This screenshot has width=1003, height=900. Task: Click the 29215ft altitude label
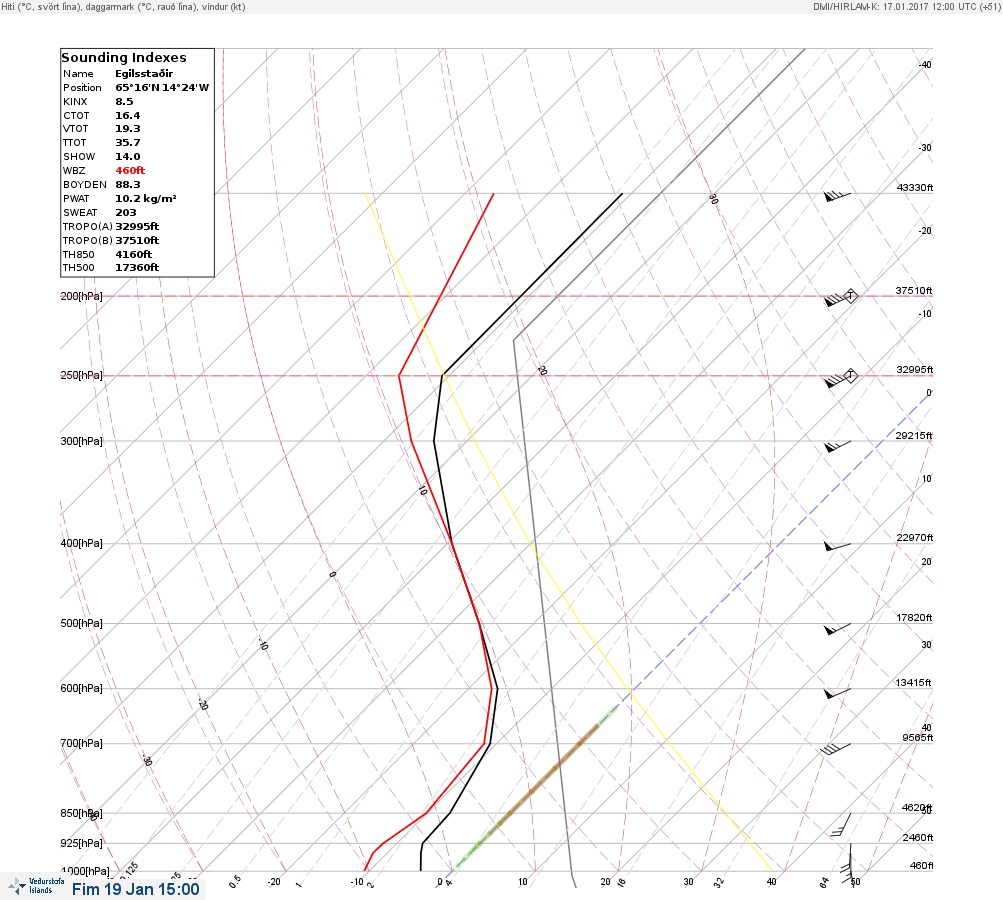pos(913,436)
